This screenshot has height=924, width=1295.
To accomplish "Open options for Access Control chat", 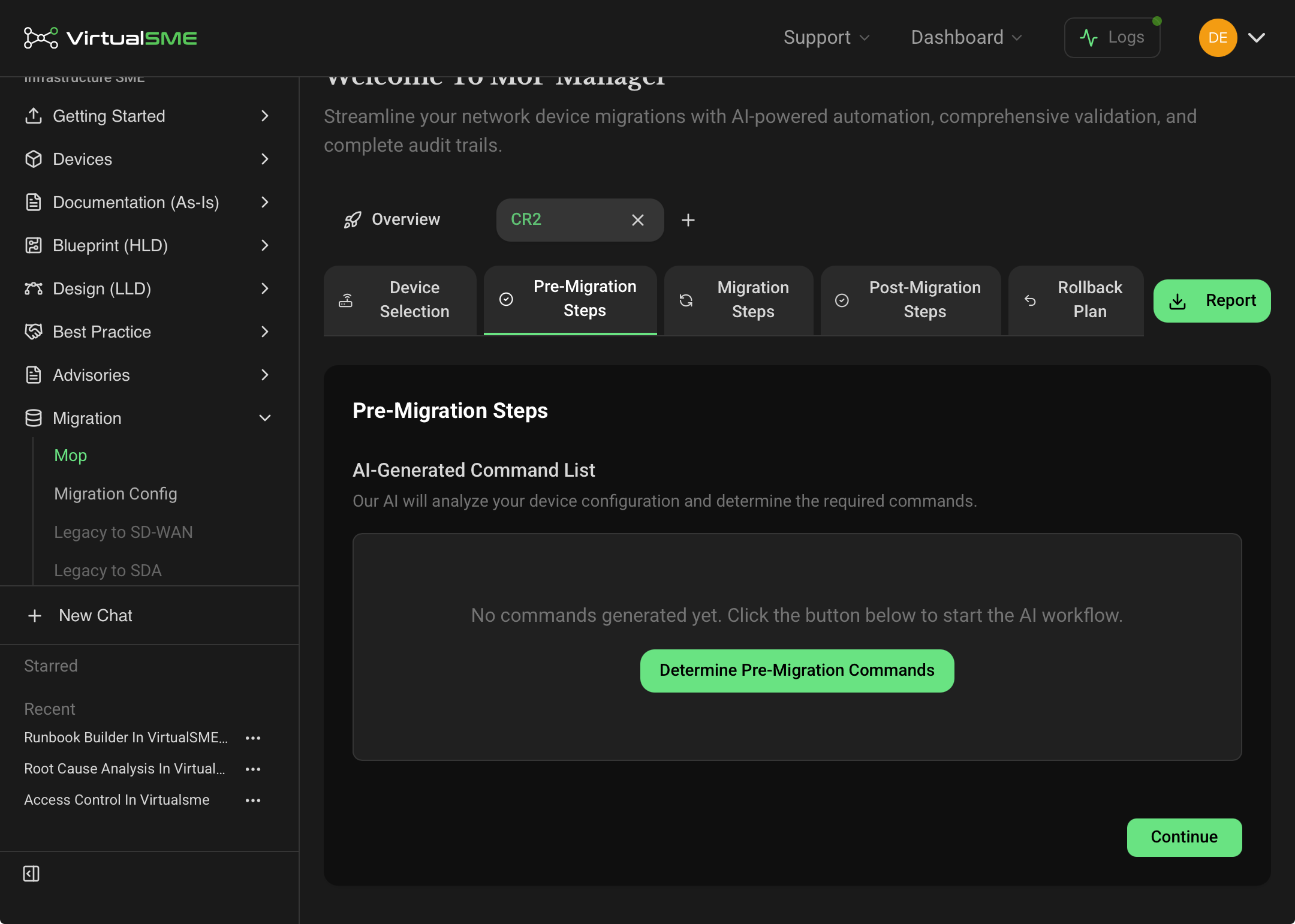I will click(x=253, y=800).
